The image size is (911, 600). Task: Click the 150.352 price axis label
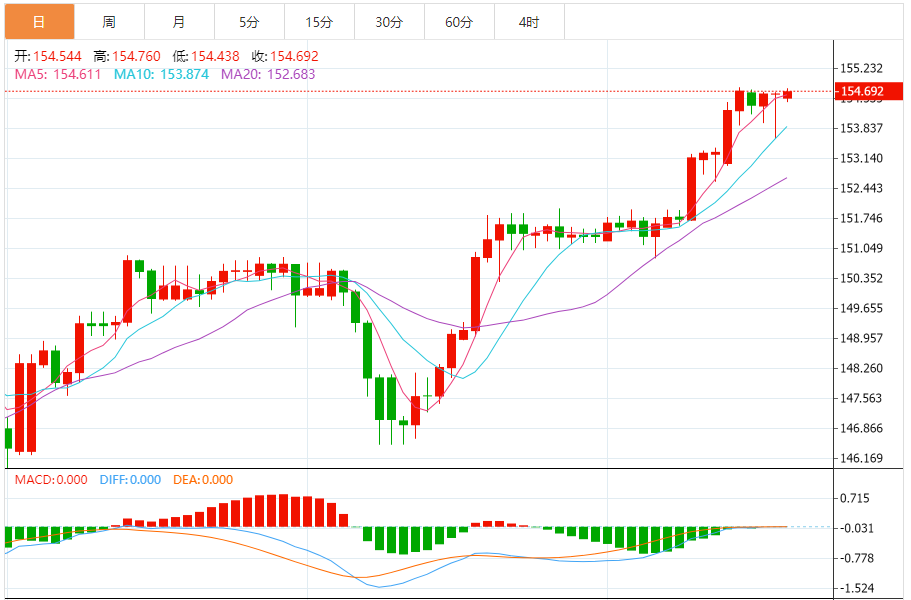click(x=862, y=278)
